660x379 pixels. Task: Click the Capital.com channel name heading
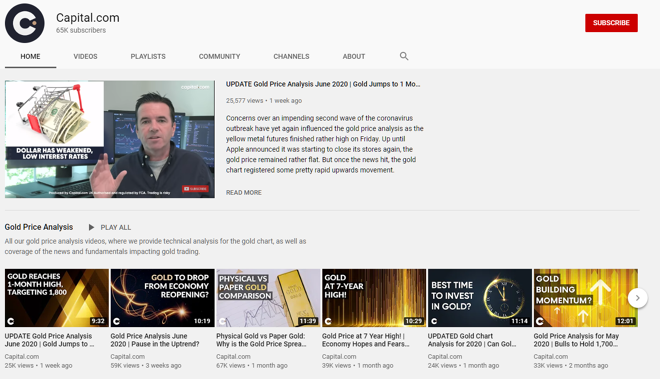(88, 18)
